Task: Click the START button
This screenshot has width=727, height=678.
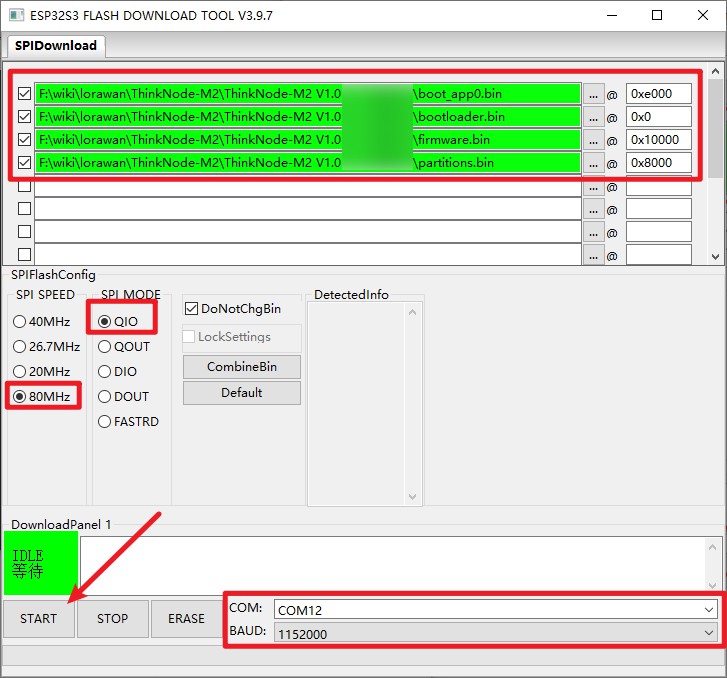Action: coord(38,619)
